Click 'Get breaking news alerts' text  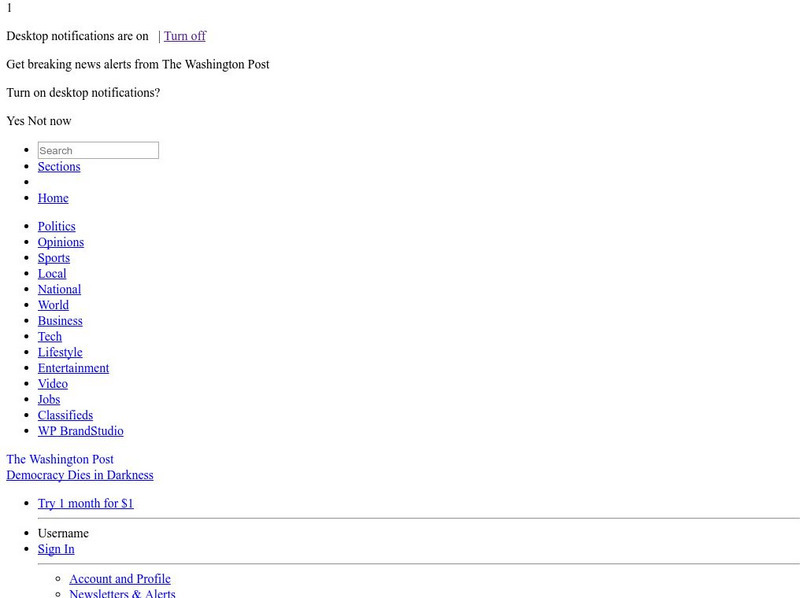tap(138, 65)
